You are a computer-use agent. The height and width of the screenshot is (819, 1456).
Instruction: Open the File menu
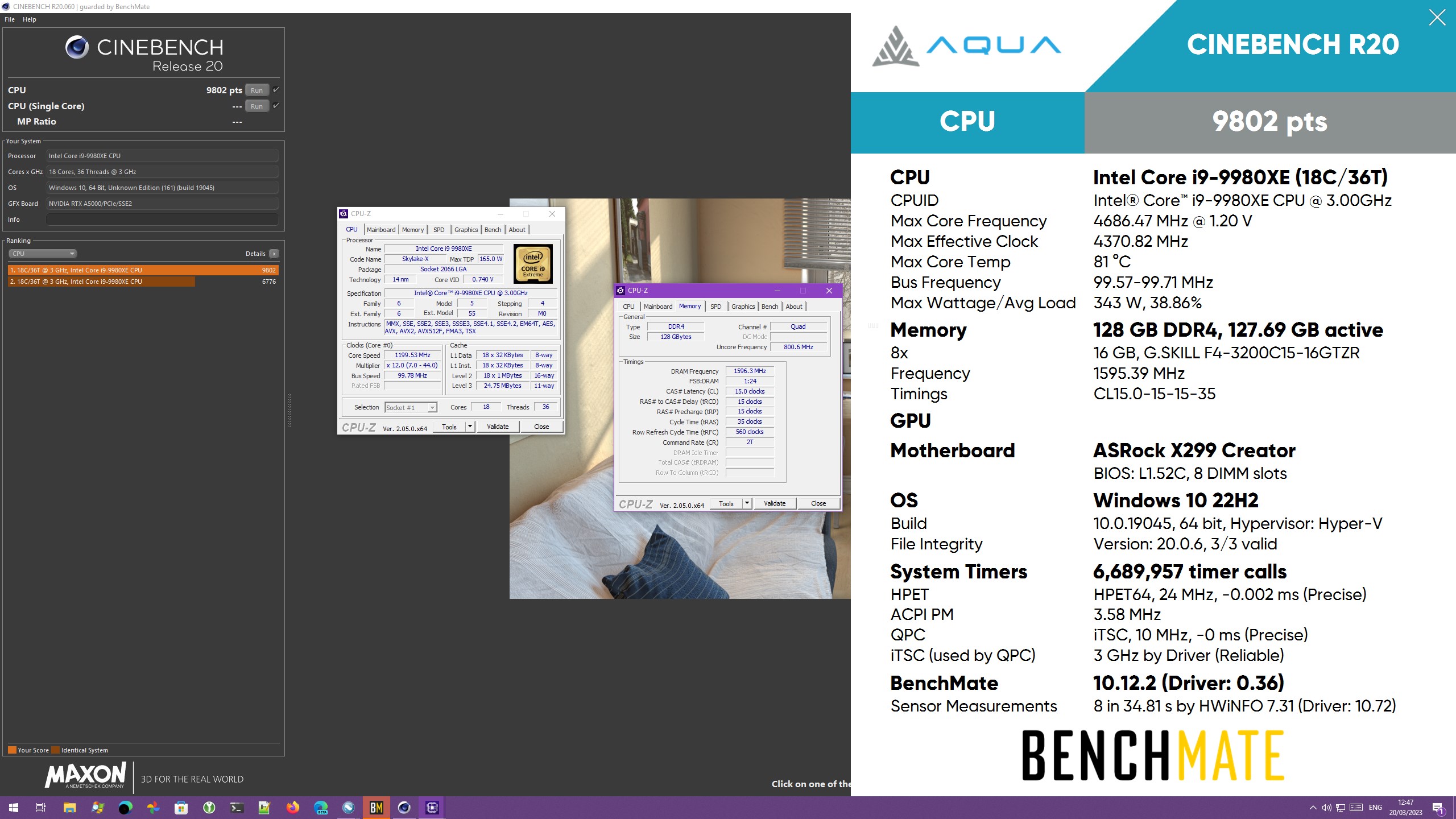pyautogui.click(x=10, y=19)
